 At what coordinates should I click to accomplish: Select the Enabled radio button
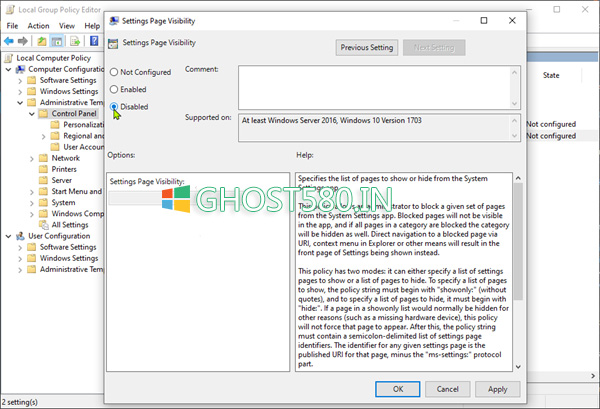[114, 89]
